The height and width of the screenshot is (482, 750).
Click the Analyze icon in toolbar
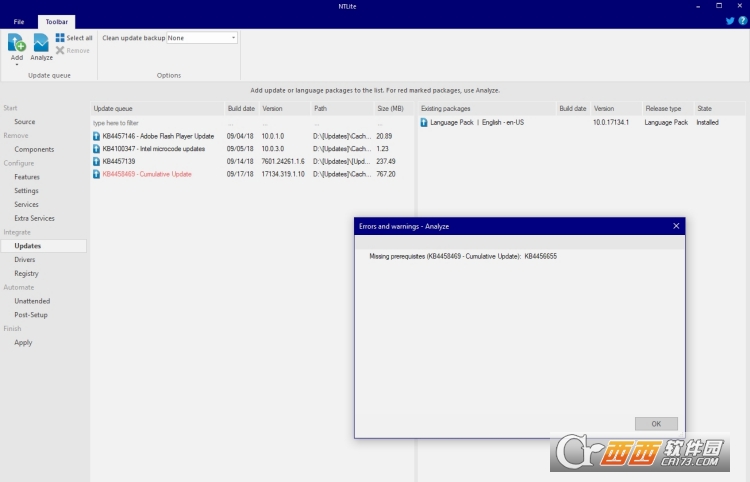click(x=41, y=43)
